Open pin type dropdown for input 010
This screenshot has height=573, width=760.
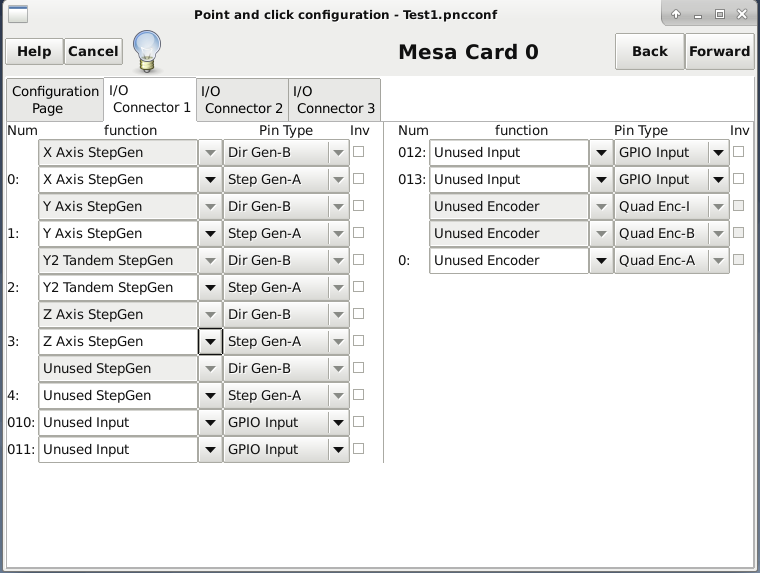[x=338, y=423]
